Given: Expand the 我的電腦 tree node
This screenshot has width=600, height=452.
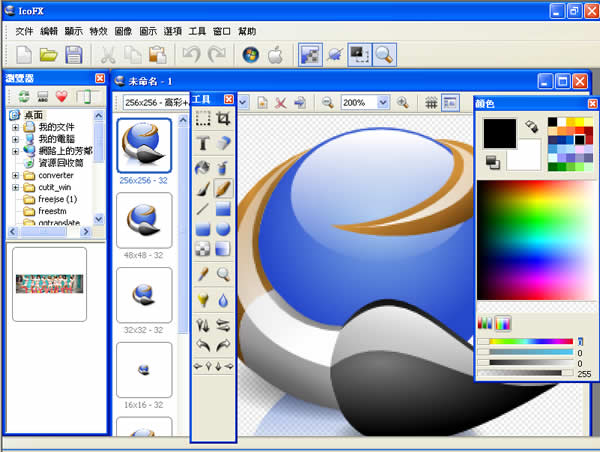Looking at the screenshot, I should 15,139.
